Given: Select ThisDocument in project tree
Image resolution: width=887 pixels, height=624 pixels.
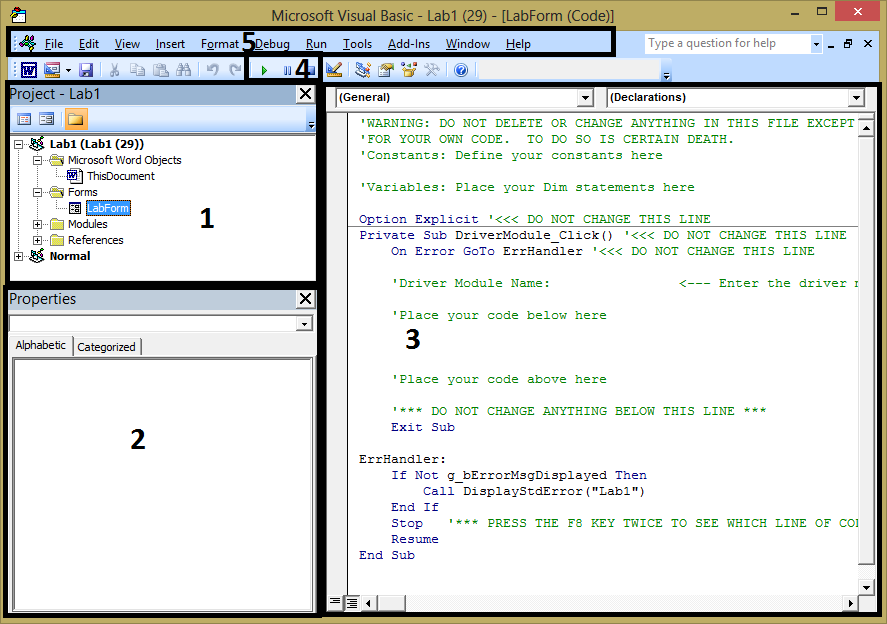Looking at the screenshot, I should (x=120, y=176).
